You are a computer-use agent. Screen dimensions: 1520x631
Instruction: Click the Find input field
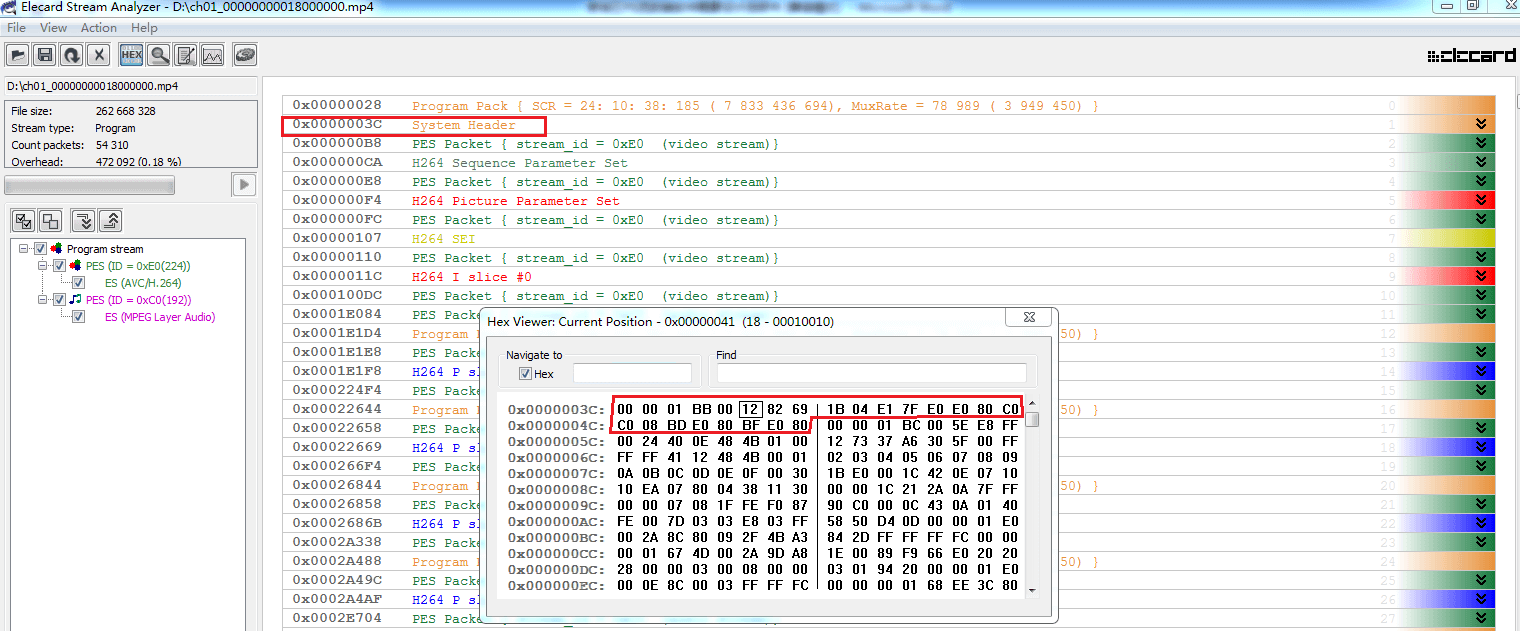tap(871, 373)
